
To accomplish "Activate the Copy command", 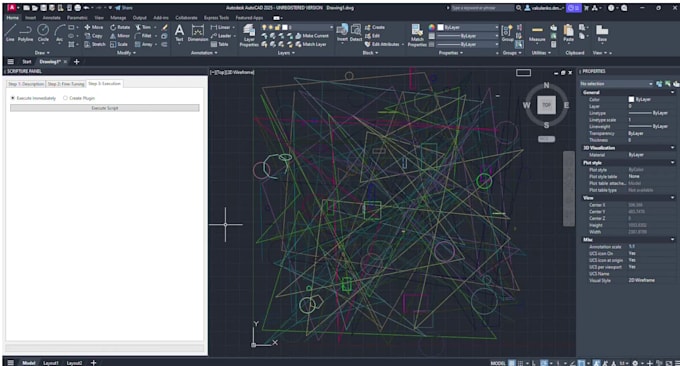I will pos(93,36).
